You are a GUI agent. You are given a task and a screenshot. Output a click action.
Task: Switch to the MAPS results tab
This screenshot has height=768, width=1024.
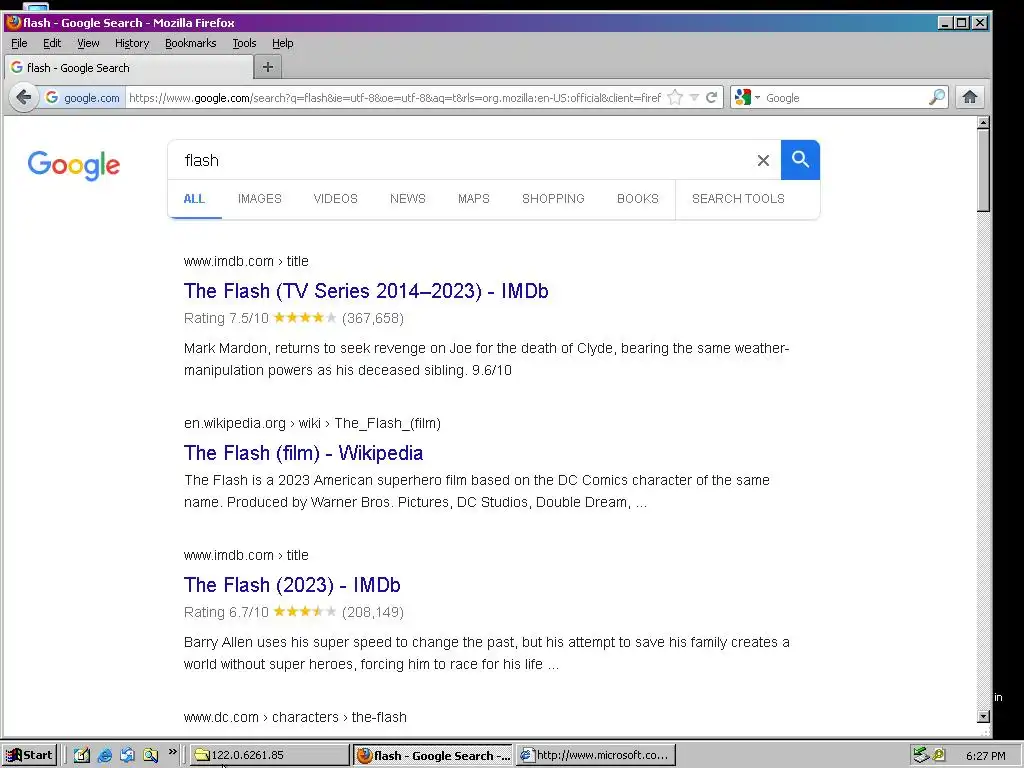click(x=473, y=199)
